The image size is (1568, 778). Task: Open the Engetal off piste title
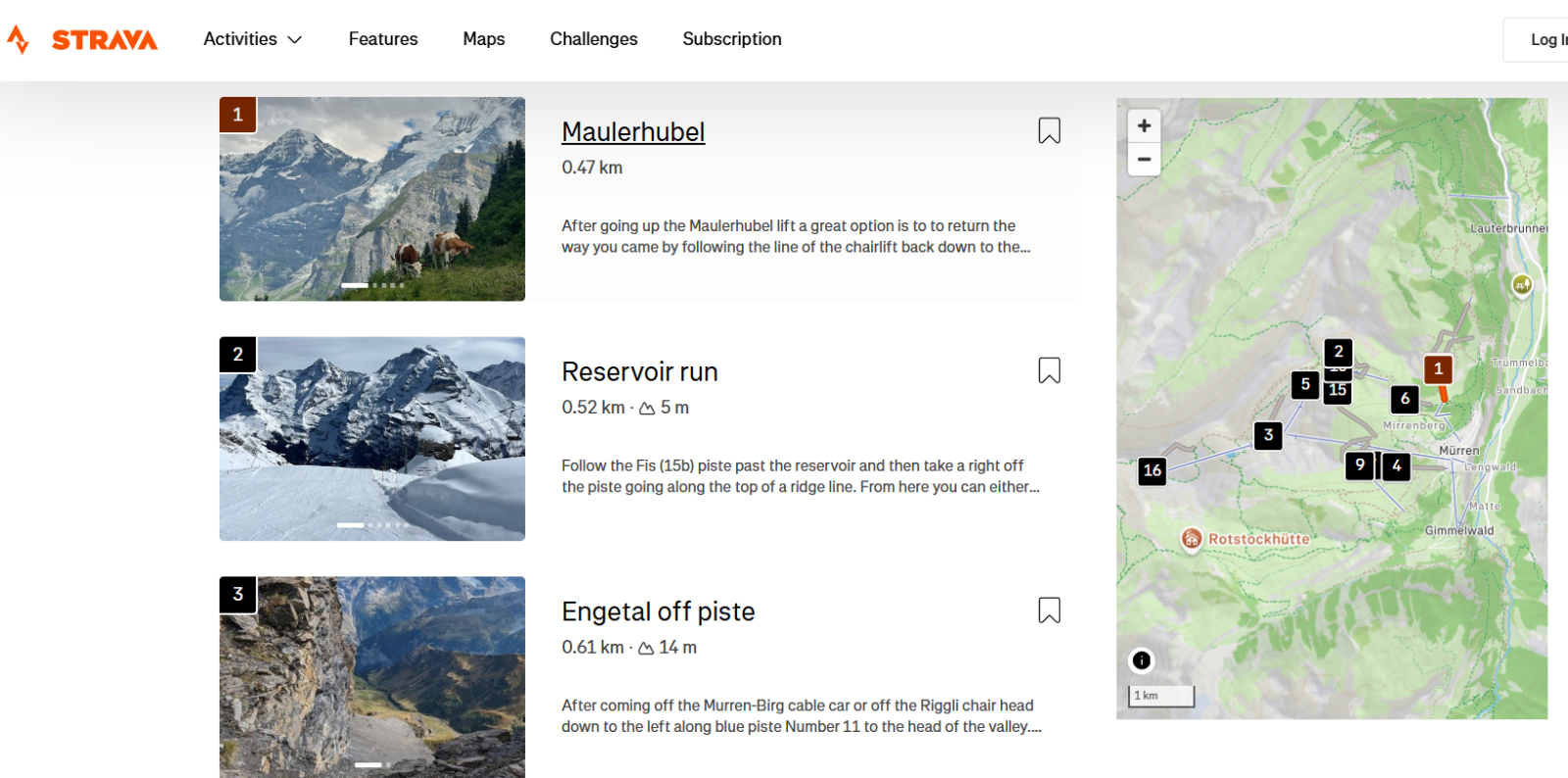tap(658, 611)
